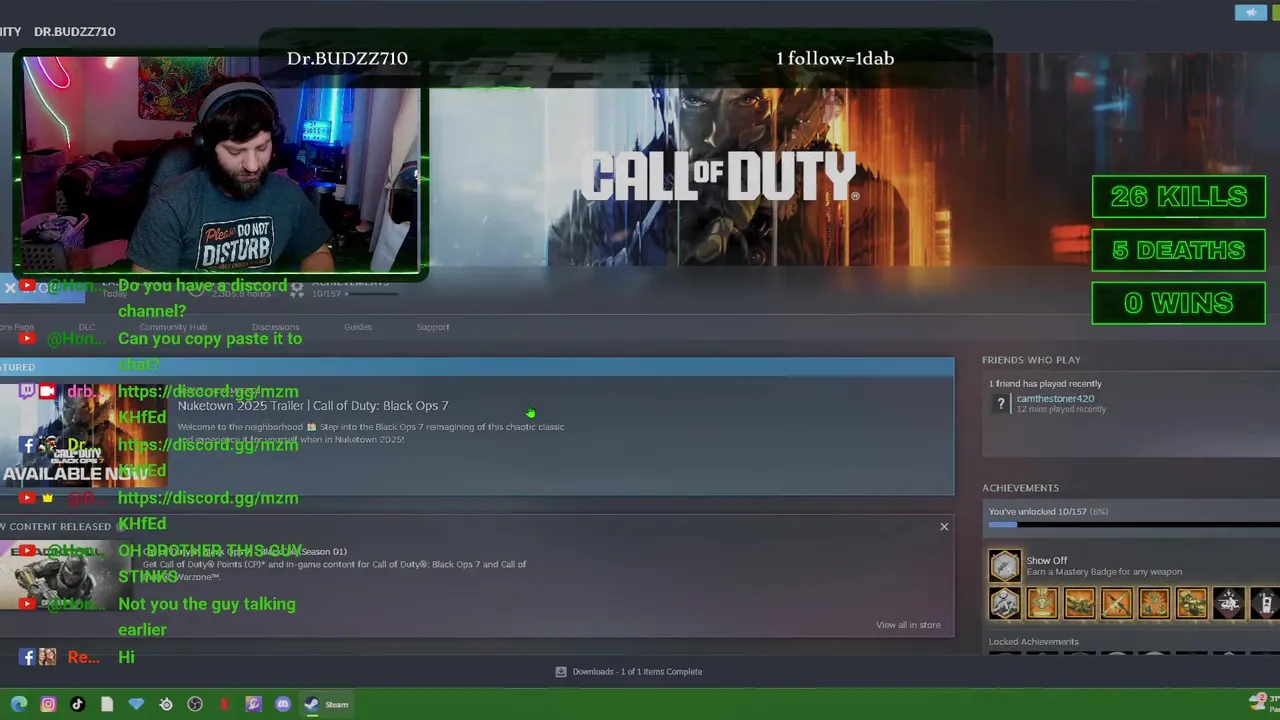Click 'Show Off' achievement title
This screenshot has width=1280, height=720.
tap(1047, 561)
